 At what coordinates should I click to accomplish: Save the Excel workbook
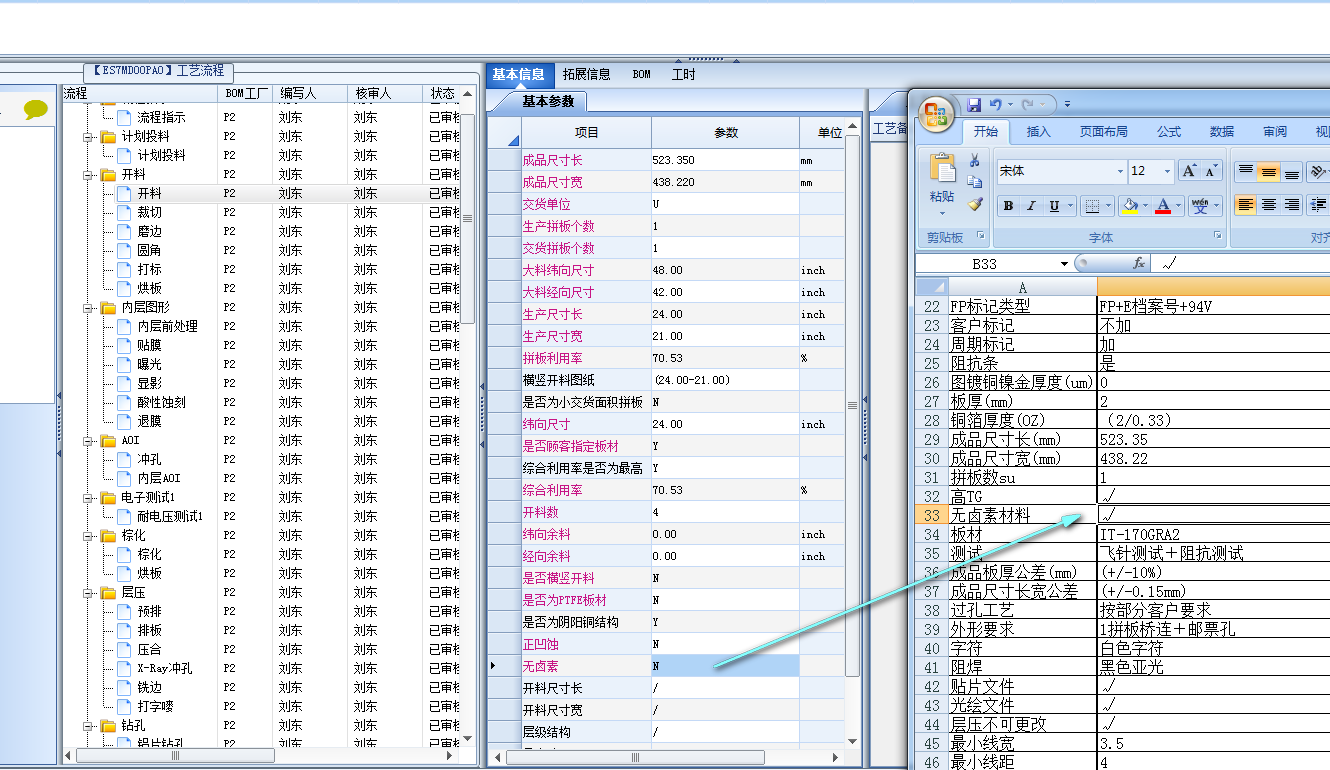click(x=974, y=104)
